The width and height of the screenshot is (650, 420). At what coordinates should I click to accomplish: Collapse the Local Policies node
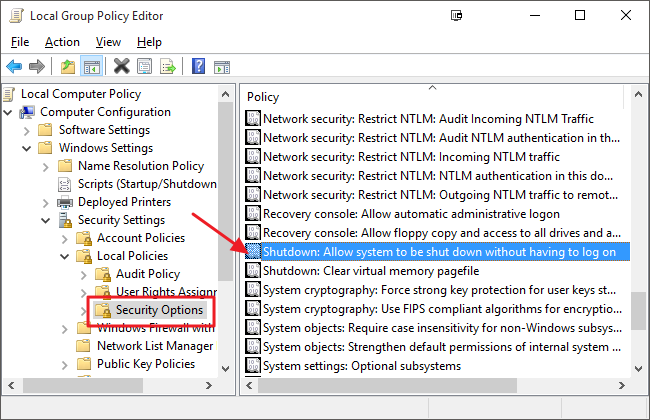[x=65, y=256]
